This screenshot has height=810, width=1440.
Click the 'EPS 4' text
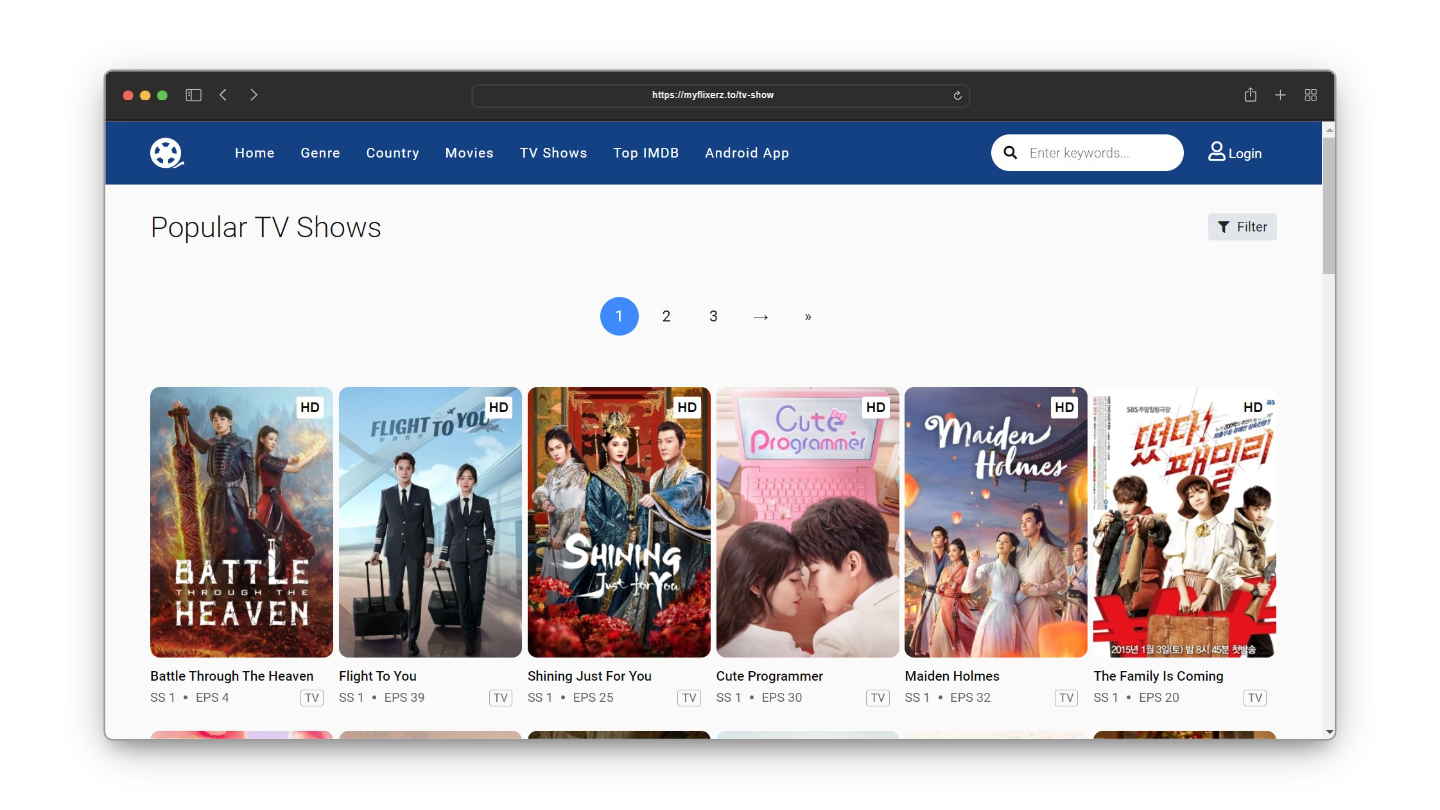(212, 698)
